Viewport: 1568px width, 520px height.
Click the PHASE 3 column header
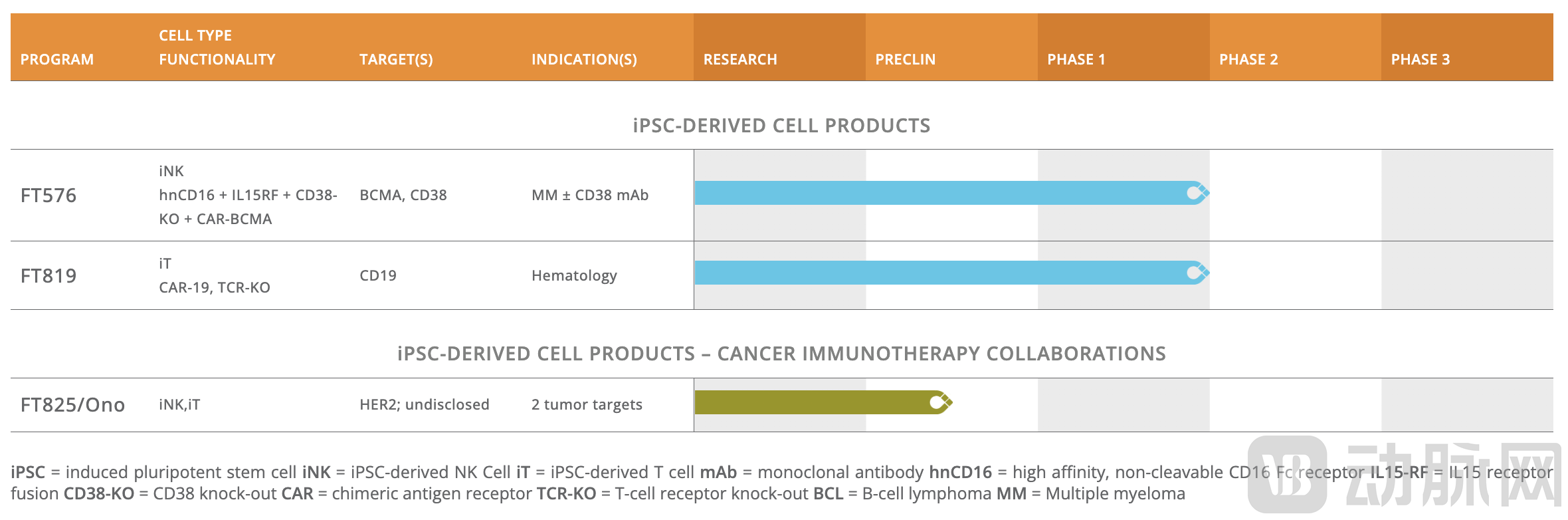coord(1421,59)
